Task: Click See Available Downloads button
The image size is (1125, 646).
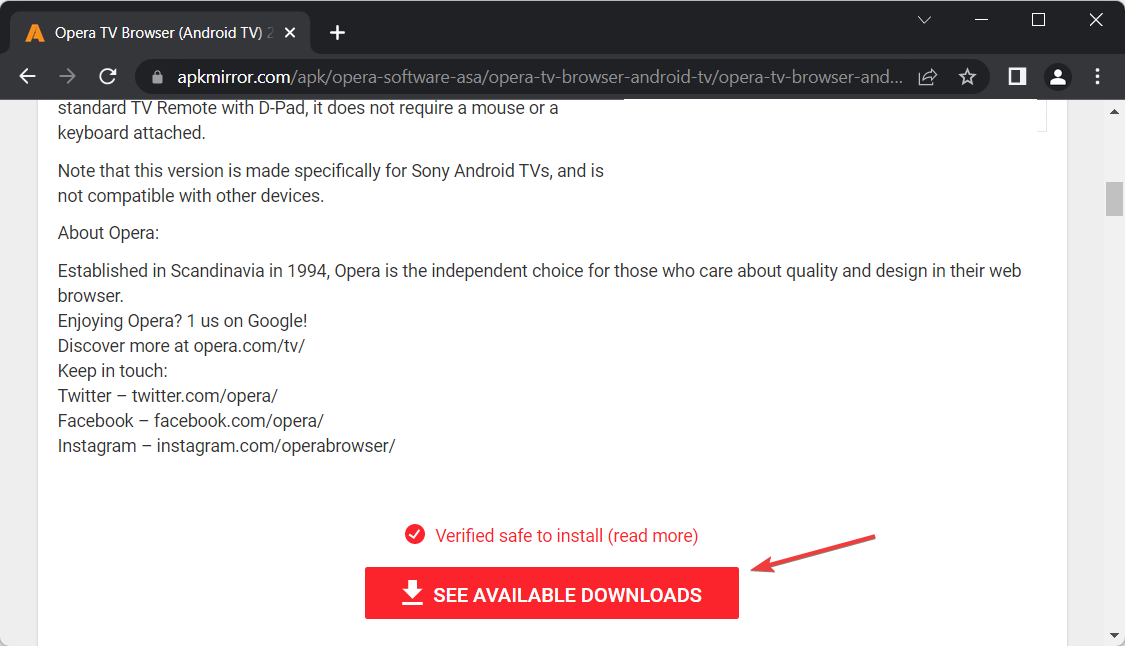Action: point(552,593)
